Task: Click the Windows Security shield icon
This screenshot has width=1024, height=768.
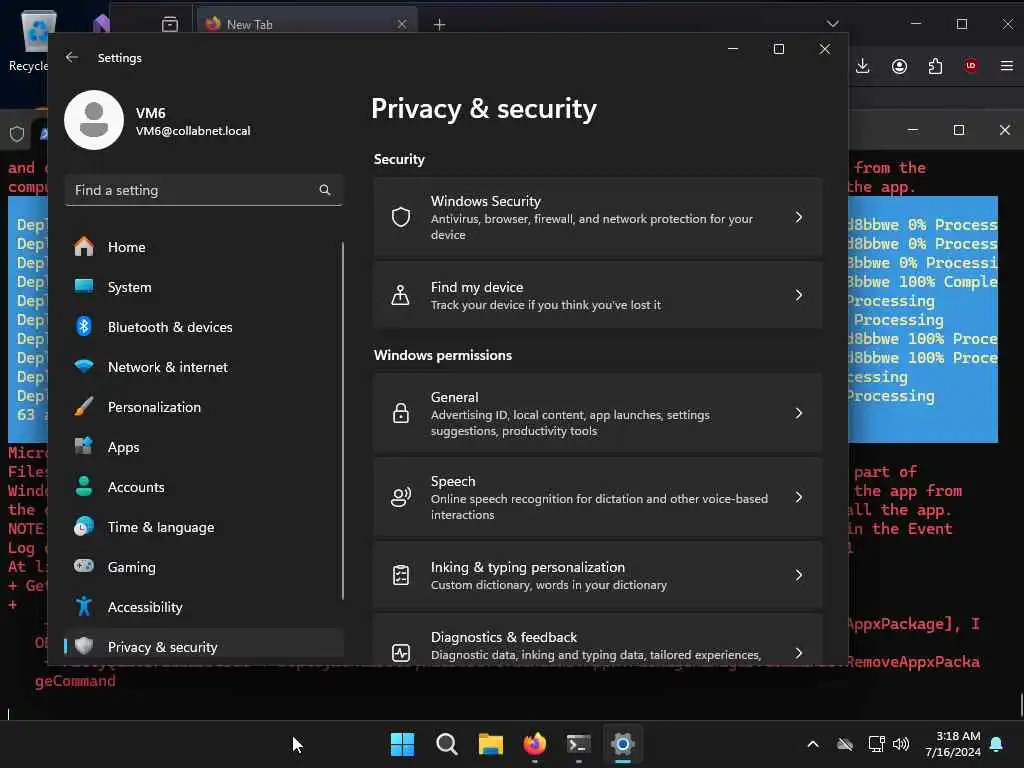Action: (x=401, y=217)
